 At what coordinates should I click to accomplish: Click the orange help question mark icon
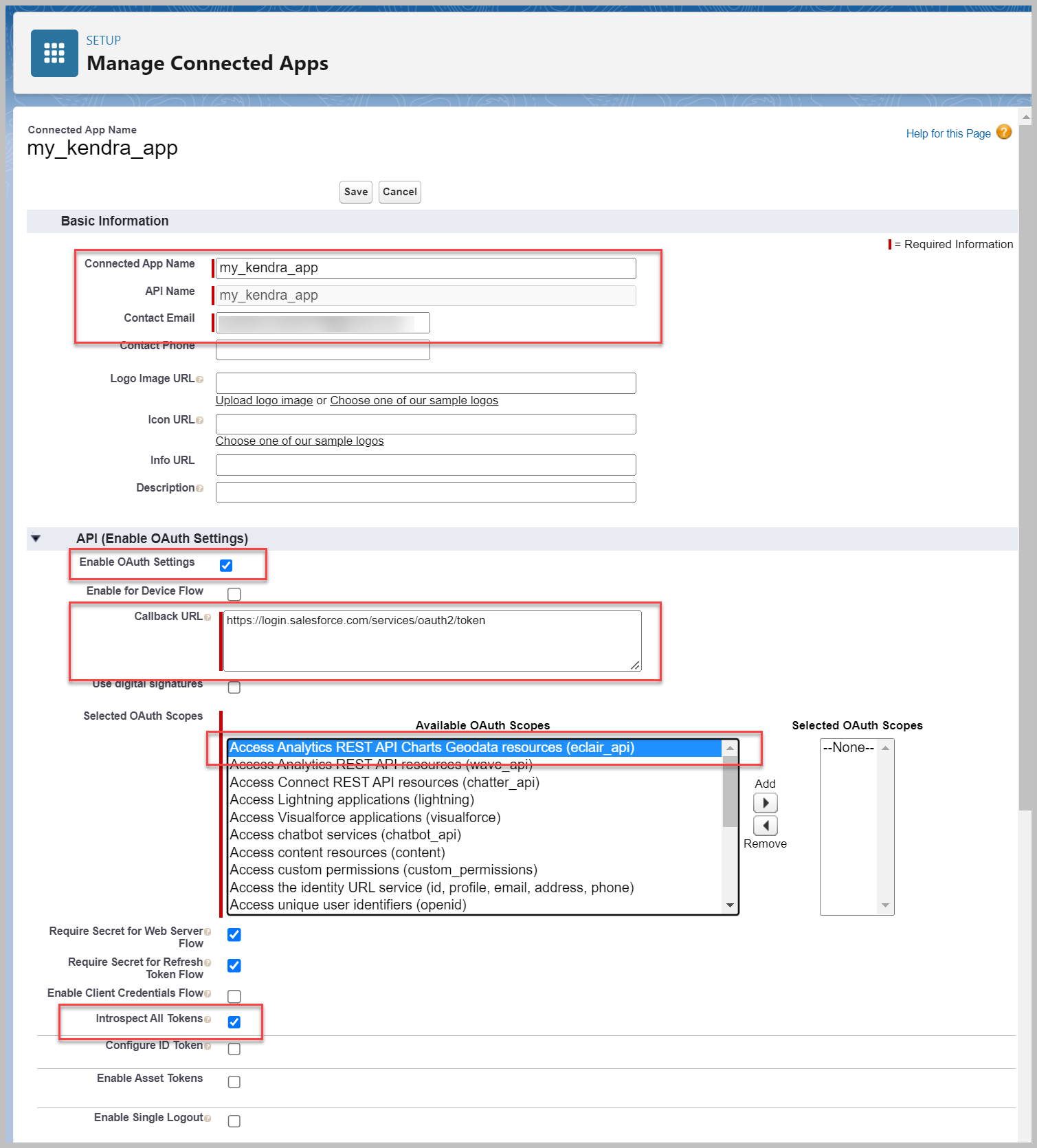1003,132
